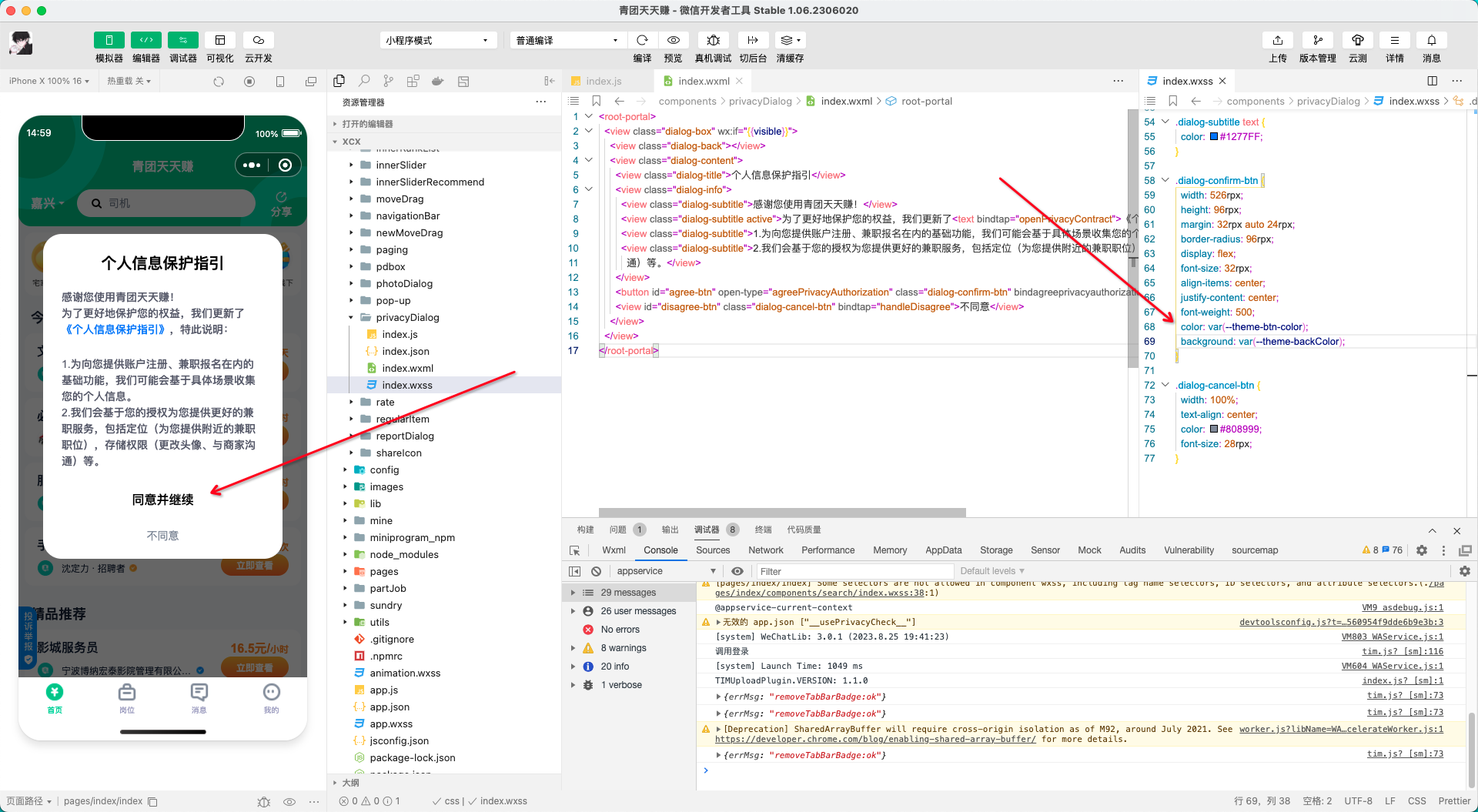The height and width of the screenshot is (812, 1478).
Task: Select the Sources devtools tab
Action: [713, 550]
